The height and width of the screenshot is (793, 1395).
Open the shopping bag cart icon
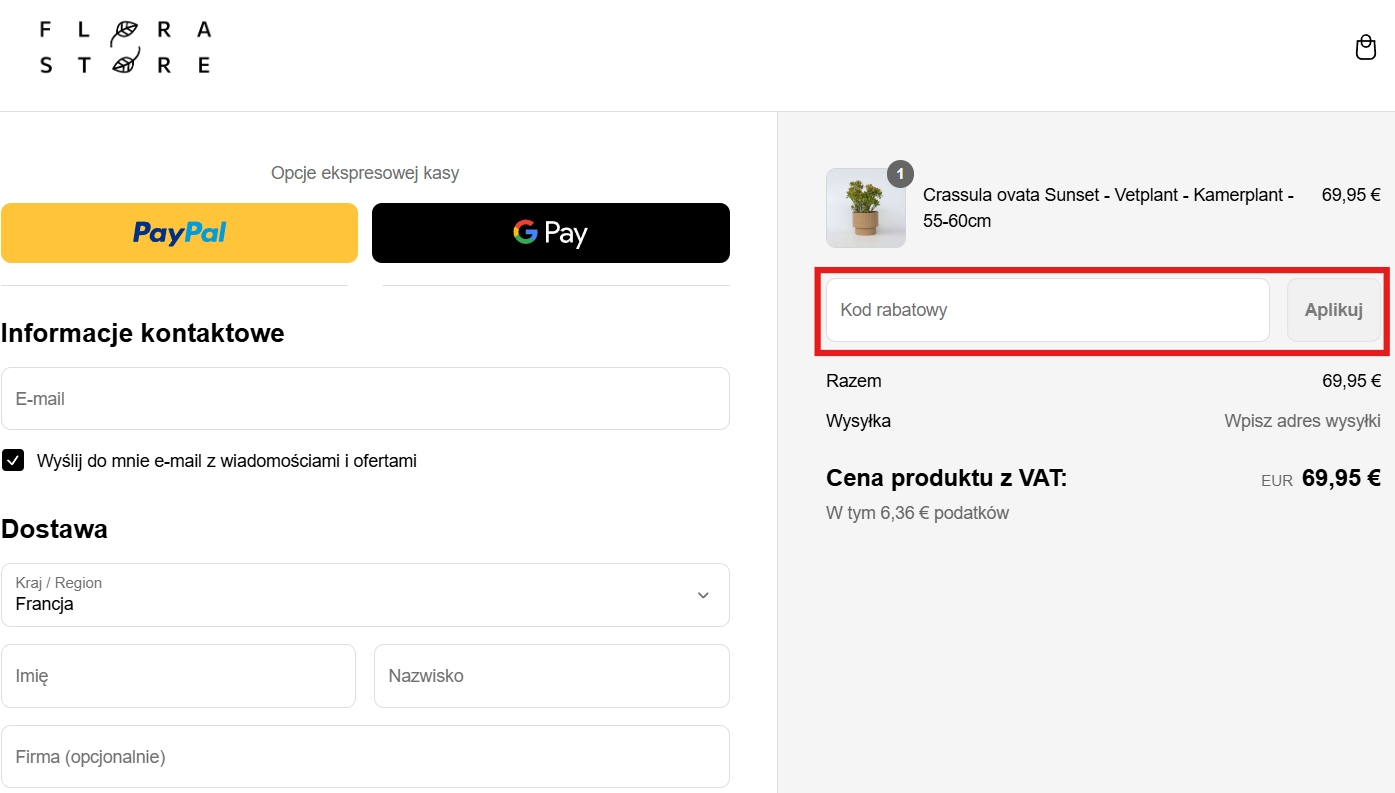[1365, 48]
